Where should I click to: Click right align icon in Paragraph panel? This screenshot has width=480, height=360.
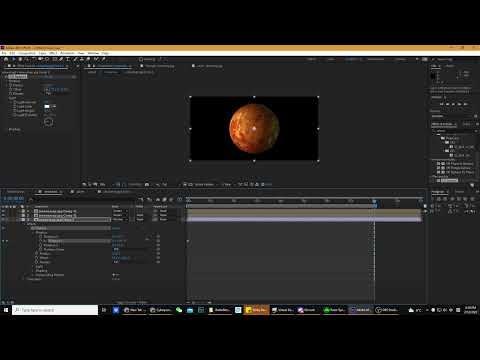click(446, 199)
